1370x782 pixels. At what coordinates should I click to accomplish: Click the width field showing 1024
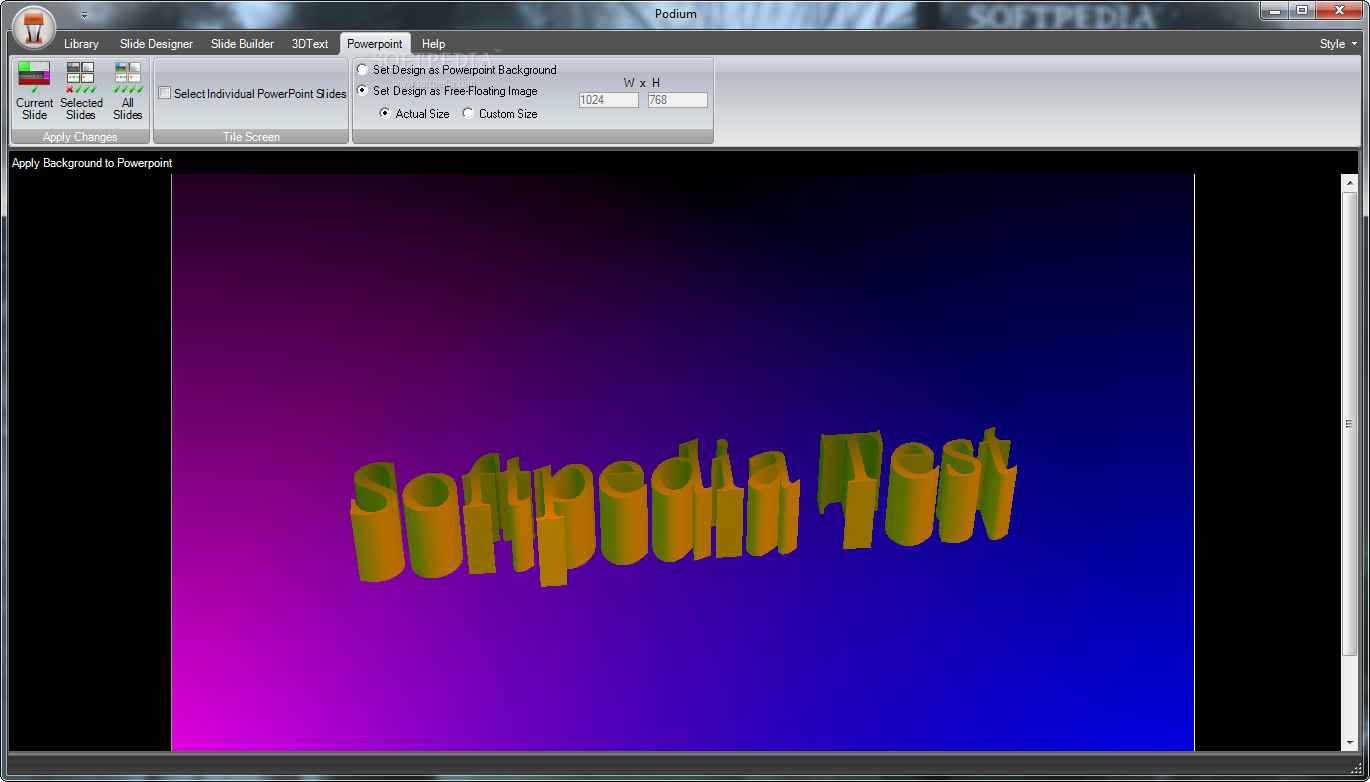click(609, 100)
